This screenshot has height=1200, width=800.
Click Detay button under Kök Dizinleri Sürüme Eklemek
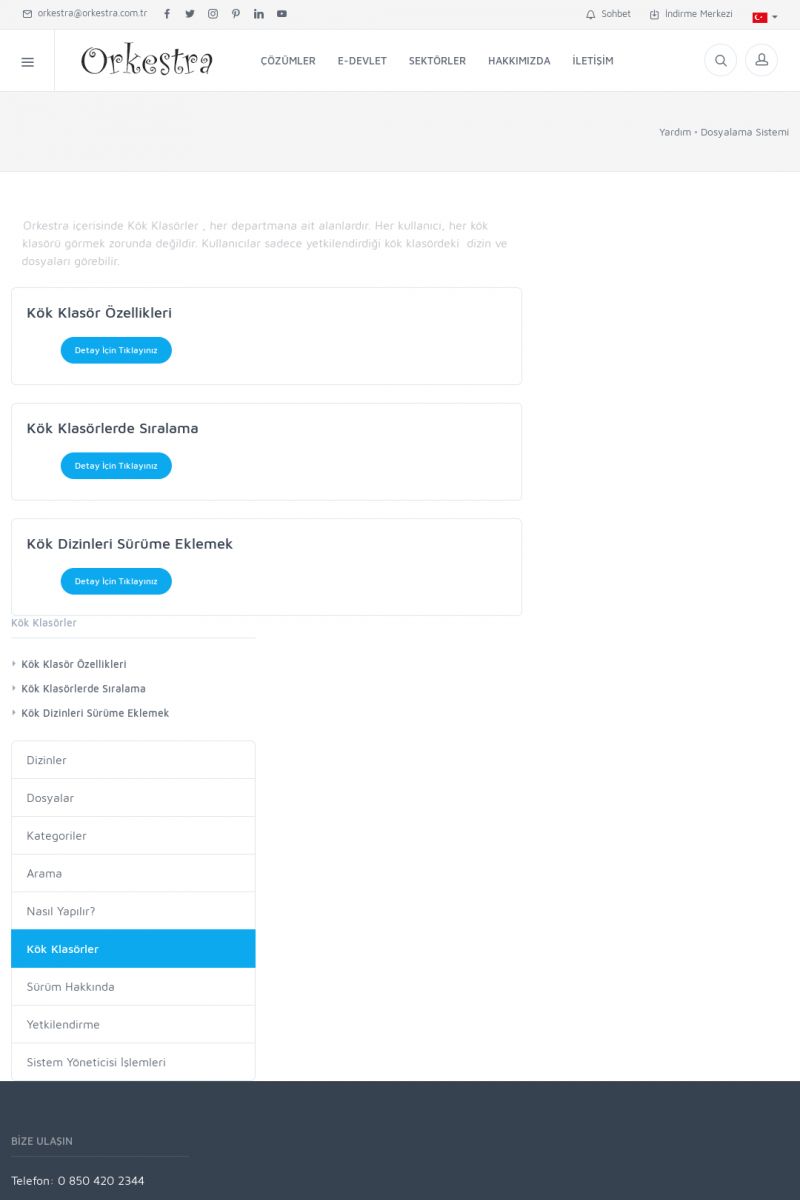coord(116,581)
